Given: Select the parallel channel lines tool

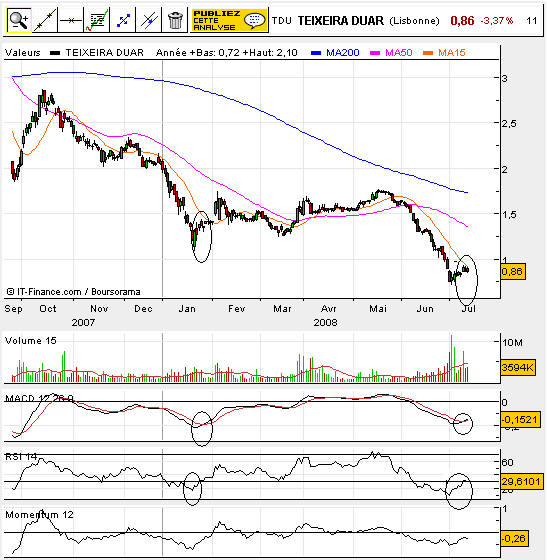Looking at the screenshot, I should [x=149, y=20].
